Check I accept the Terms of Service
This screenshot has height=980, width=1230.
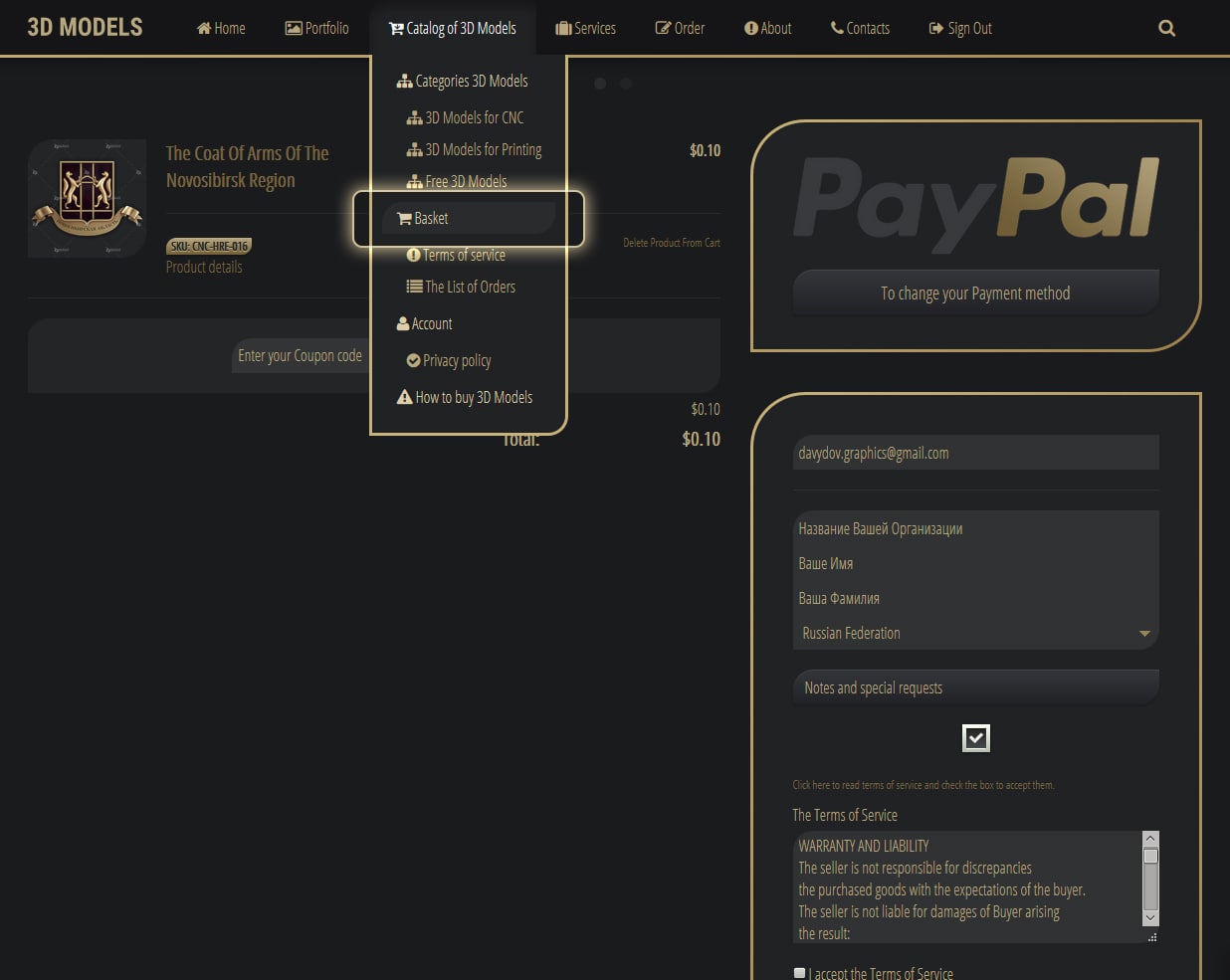pos(799,973)
